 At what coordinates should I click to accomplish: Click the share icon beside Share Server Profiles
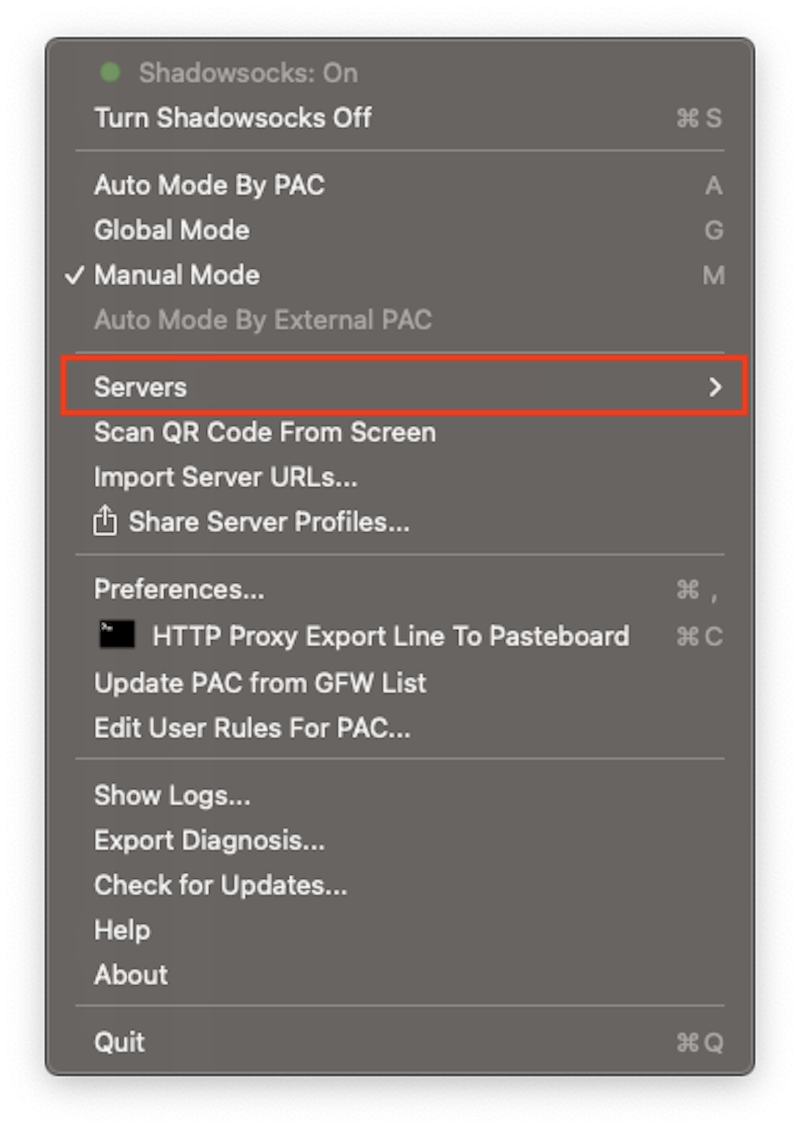point(103,521)
